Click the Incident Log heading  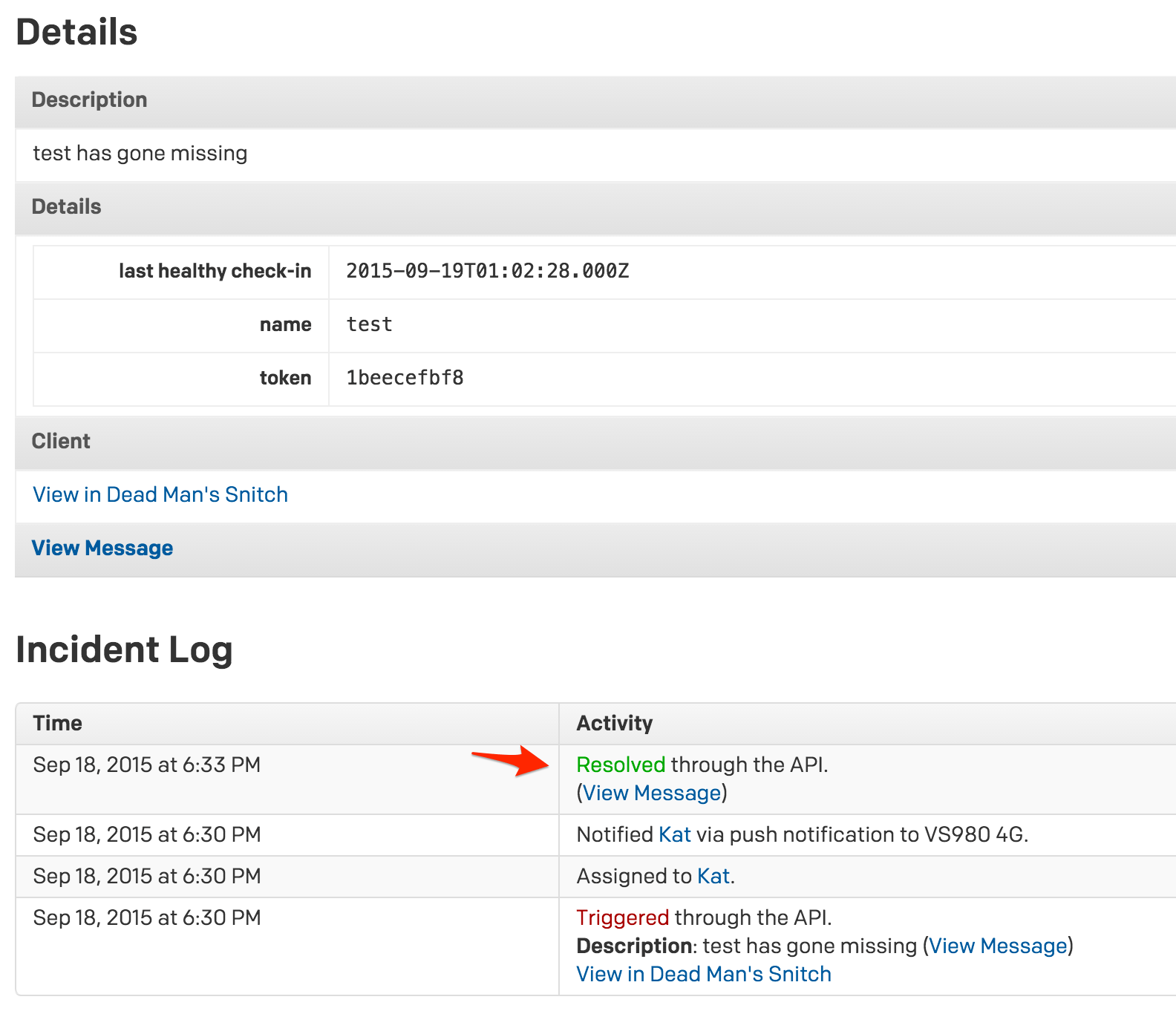click(x=124, y=650)
